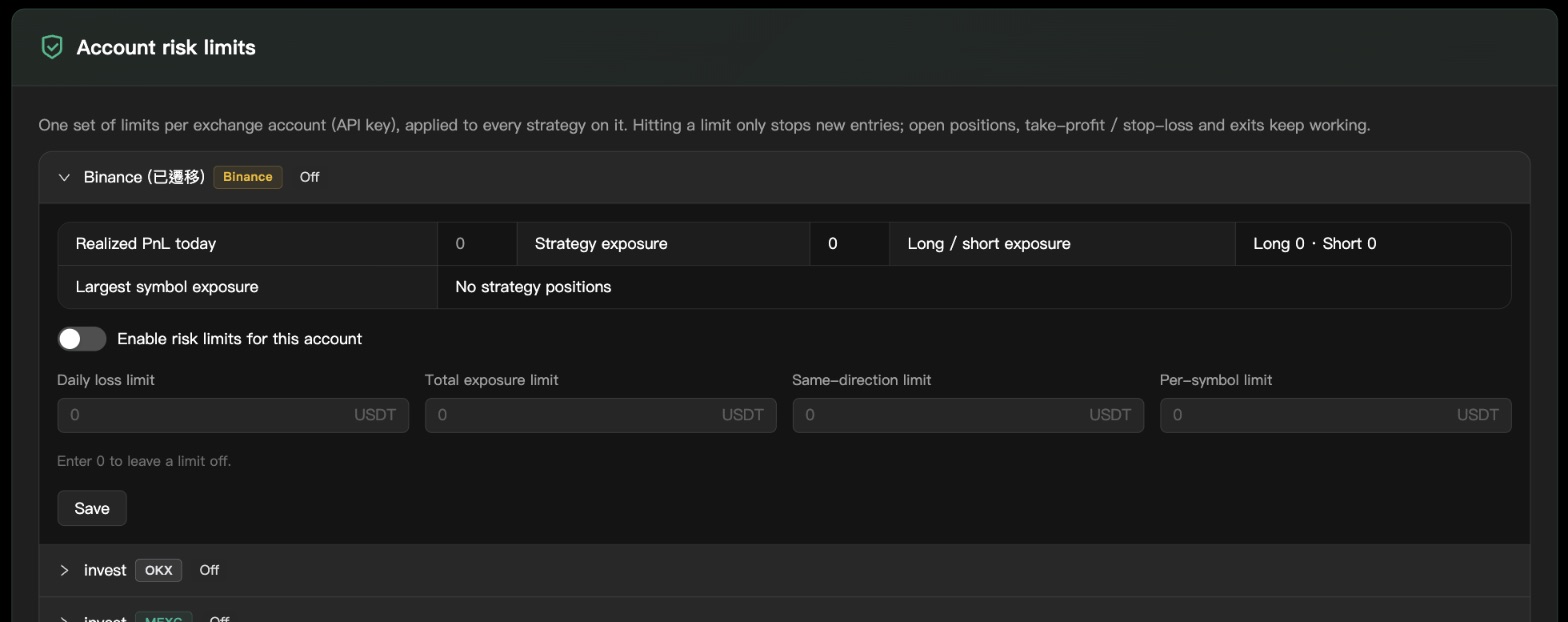Viewport: 1568px width, 622px height.
Task: Click the yellow Binance exchange badge
Action: point(248,177)
